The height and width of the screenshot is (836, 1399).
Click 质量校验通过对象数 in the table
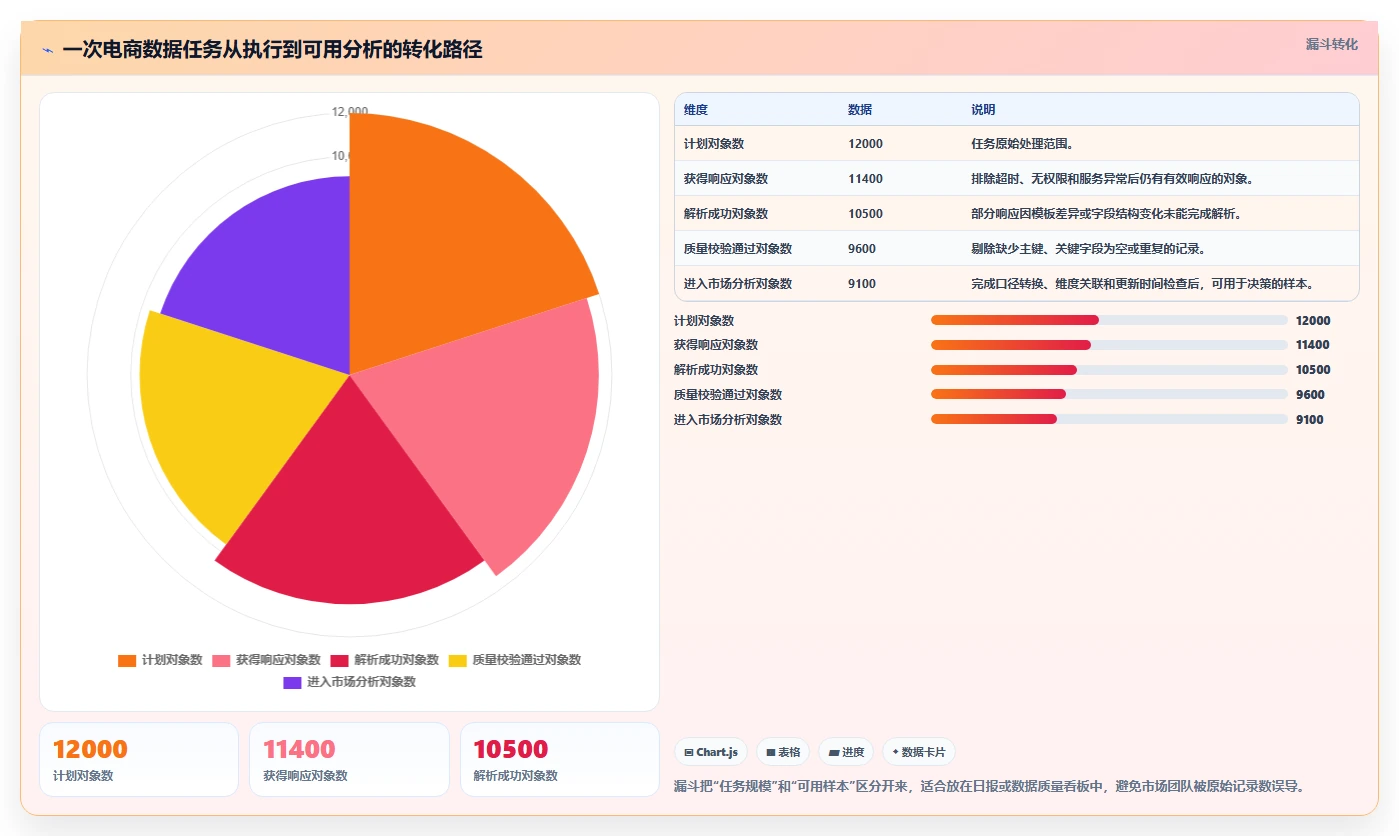pyautogui.click(x=738, y=249)
